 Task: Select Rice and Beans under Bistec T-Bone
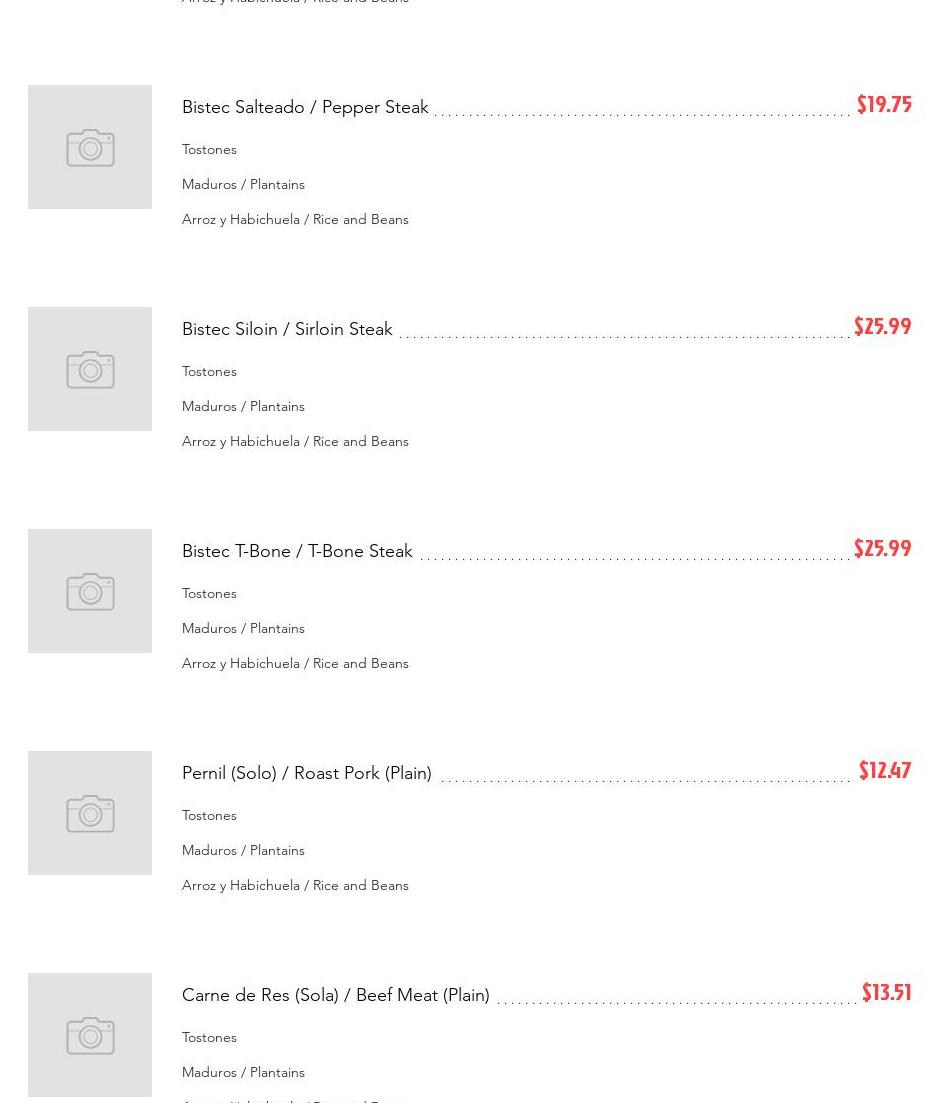click(295, 663)
